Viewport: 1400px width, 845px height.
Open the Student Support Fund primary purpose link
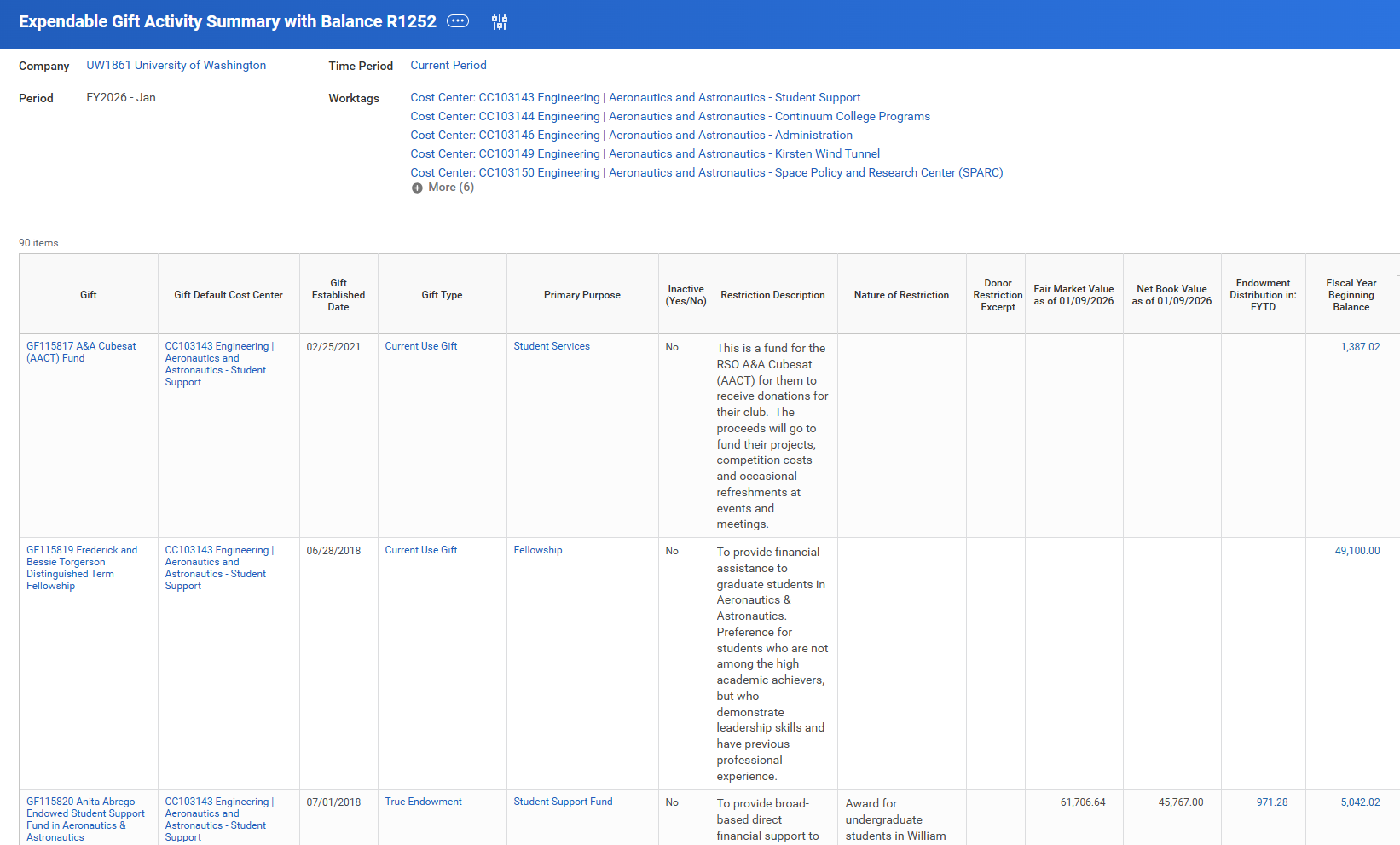(x=563, y=802)
